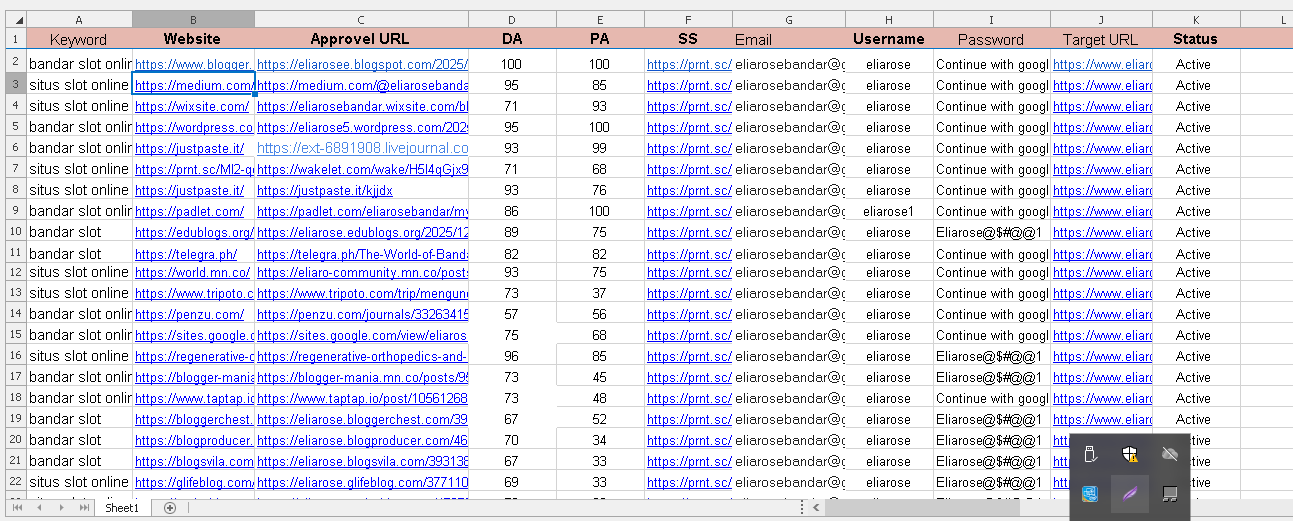Select column I header
The width and height of the screenshot is (1293, 521).
click(992, 20)
